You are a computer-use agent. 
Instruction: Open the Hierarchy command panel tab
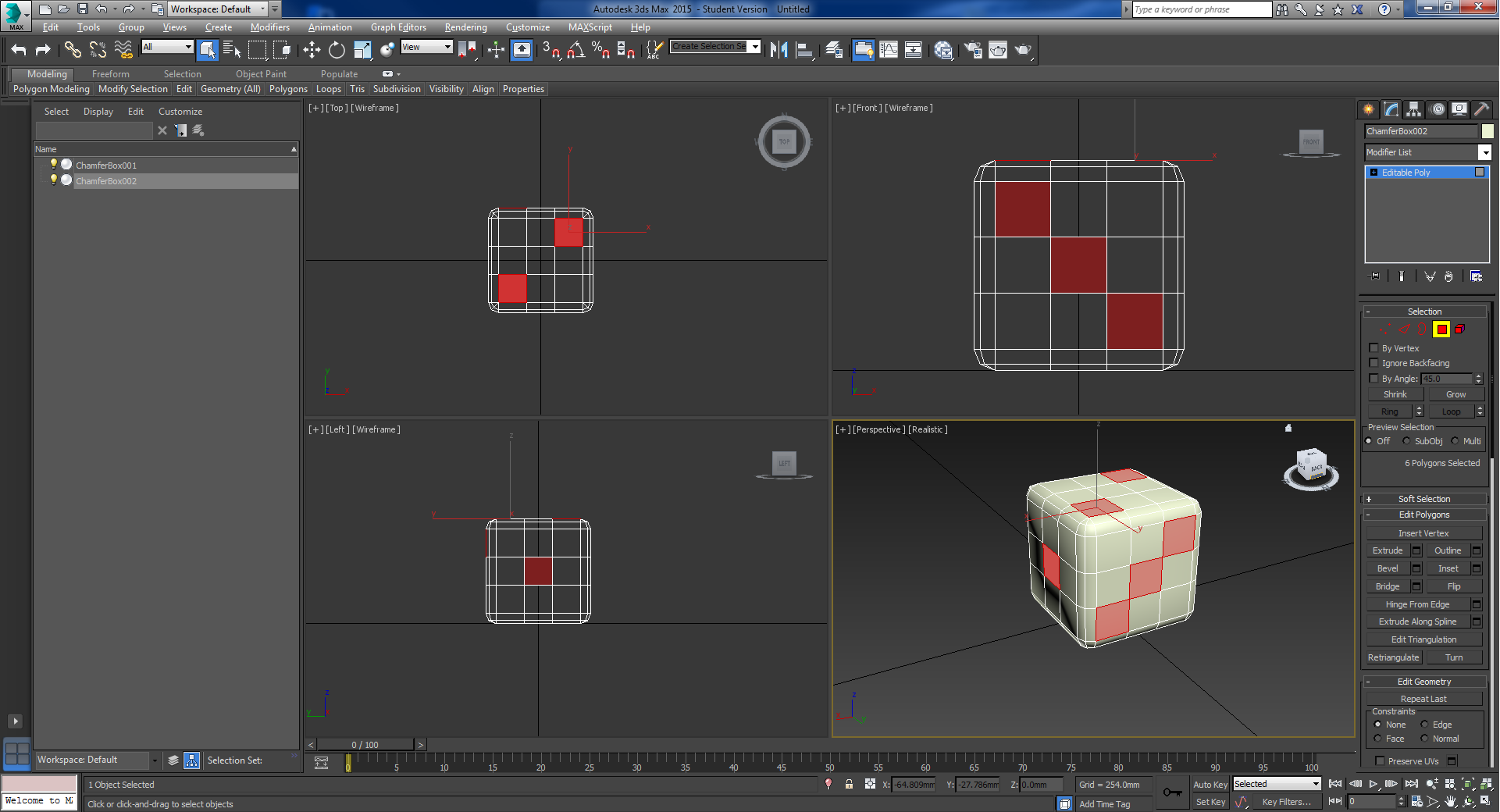pos(1413,109)
